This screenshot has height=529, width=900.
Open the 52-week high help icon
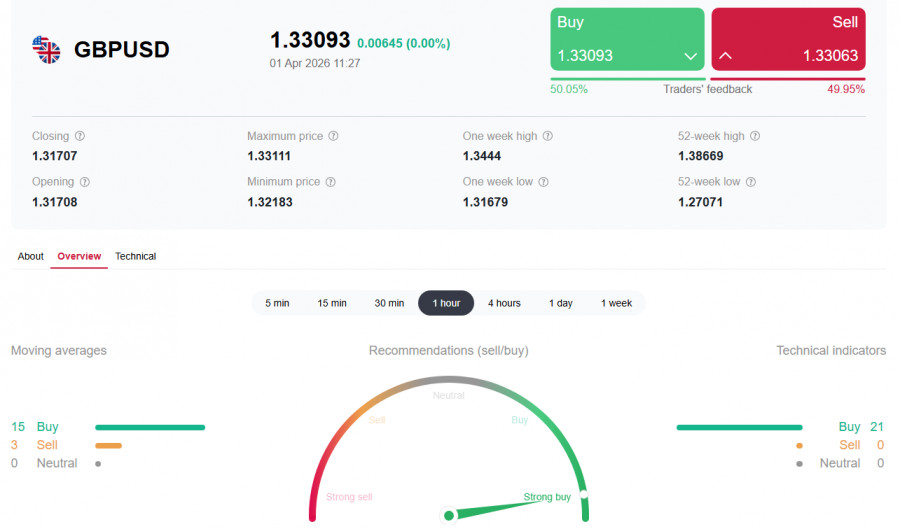click(x=755, y=136)
